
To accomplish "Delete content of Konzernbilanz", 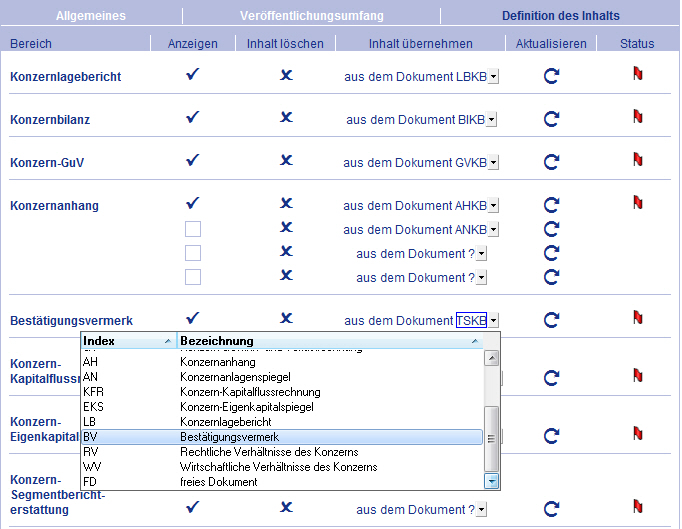I will click(x=286, y=117).
